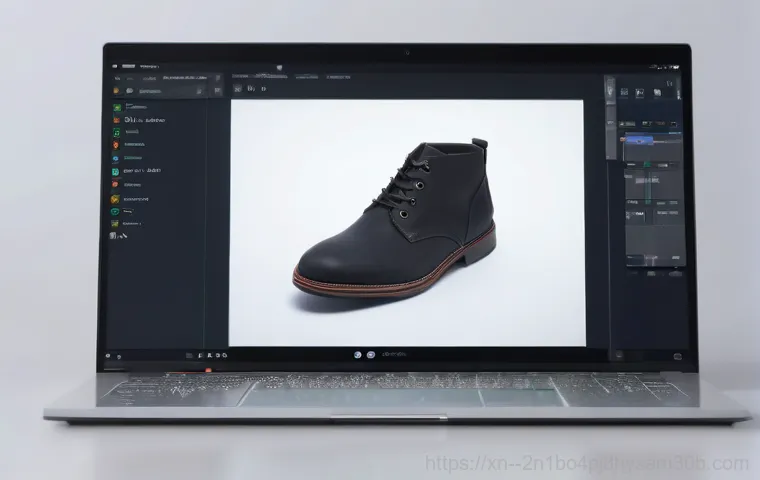Click the topmost green icon in sidebar list

pos(117,107)
